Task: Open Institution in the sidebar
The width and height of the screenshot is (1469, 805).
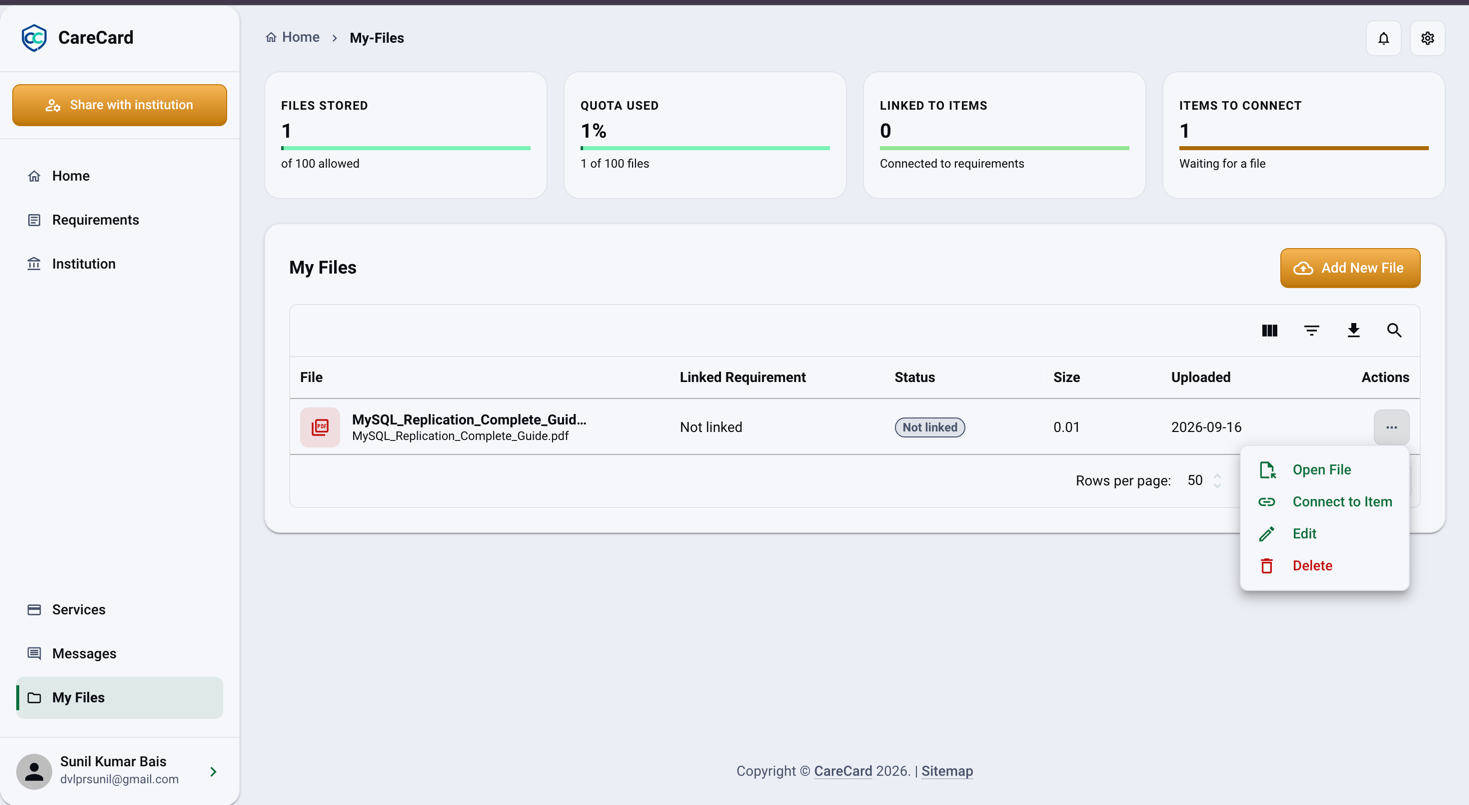Action: [120, 264]
